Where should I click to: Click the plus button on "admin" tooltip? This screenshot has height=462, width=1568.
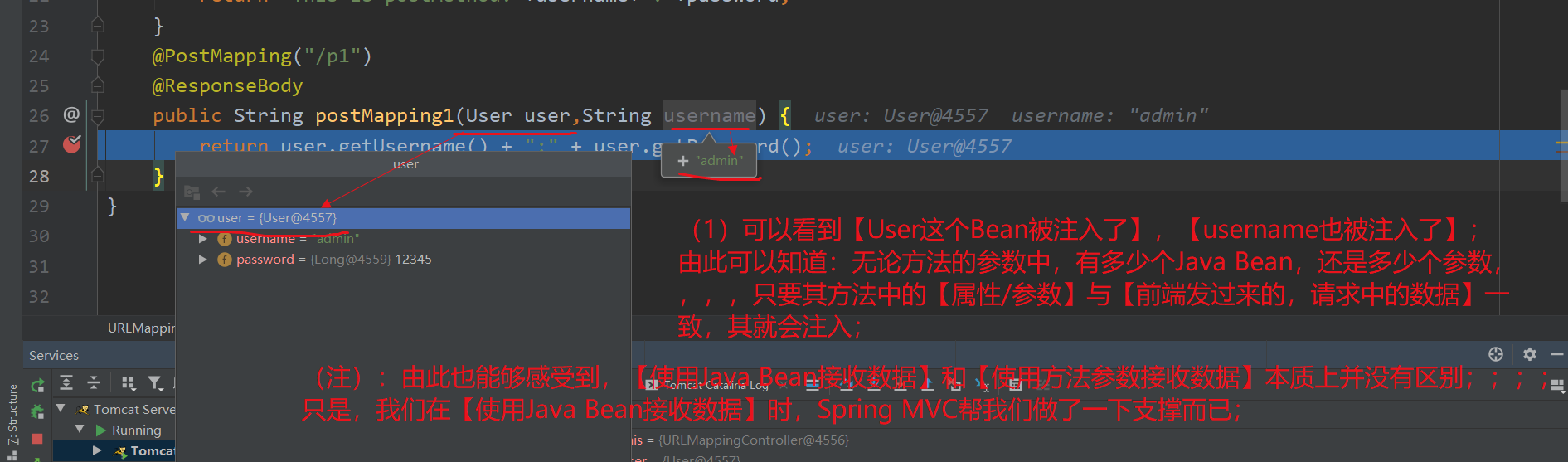[x=683, y=161]
